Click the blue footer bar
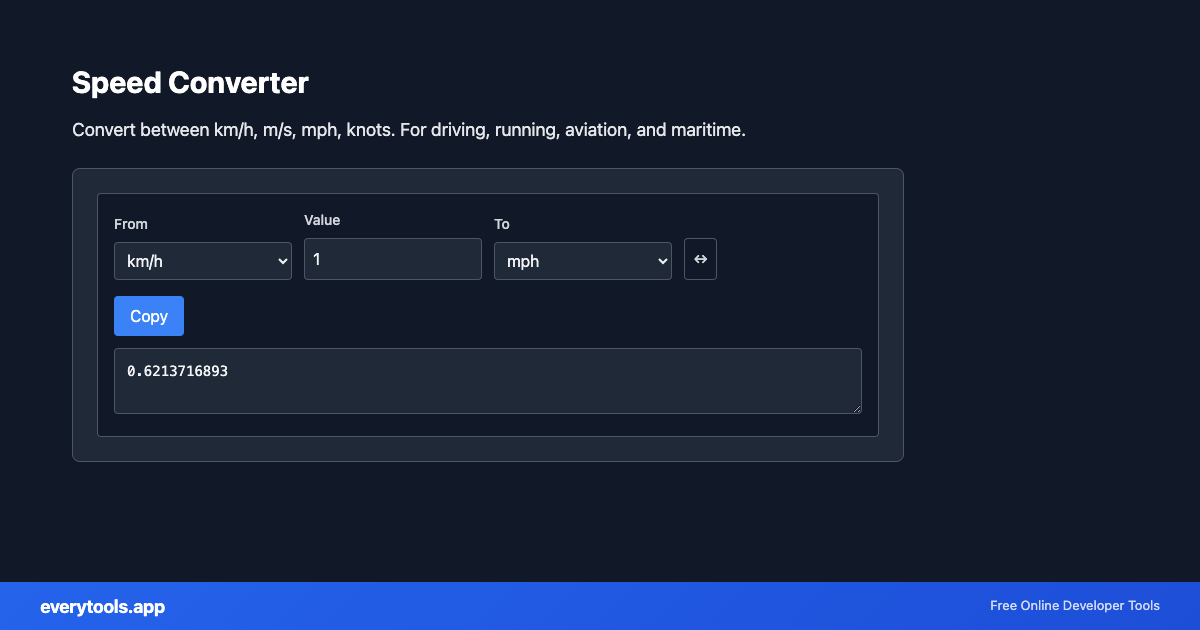The image size is (1200, 630). pyautogui.click(x=600, y=606)
